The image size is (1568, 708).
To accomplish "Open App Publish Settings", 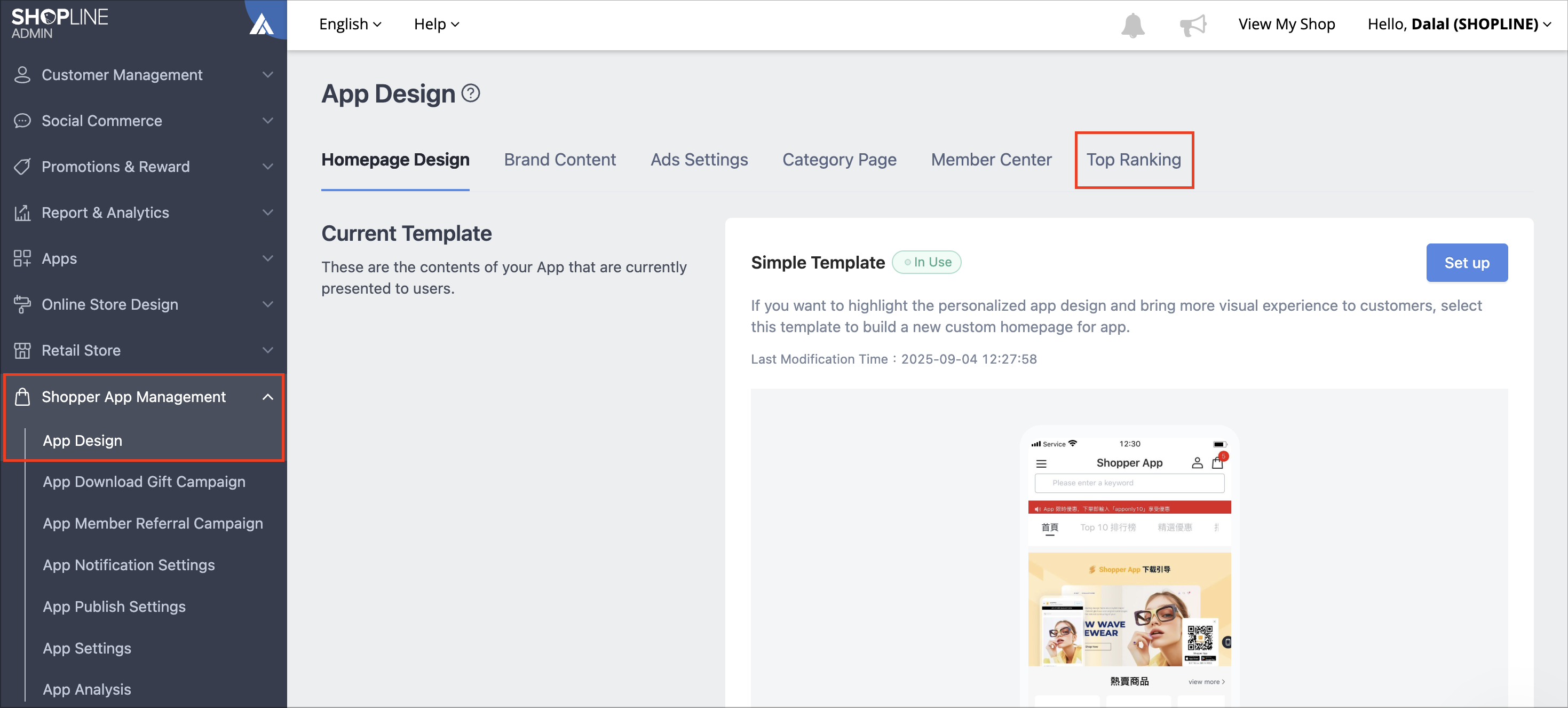I will 114,607.
